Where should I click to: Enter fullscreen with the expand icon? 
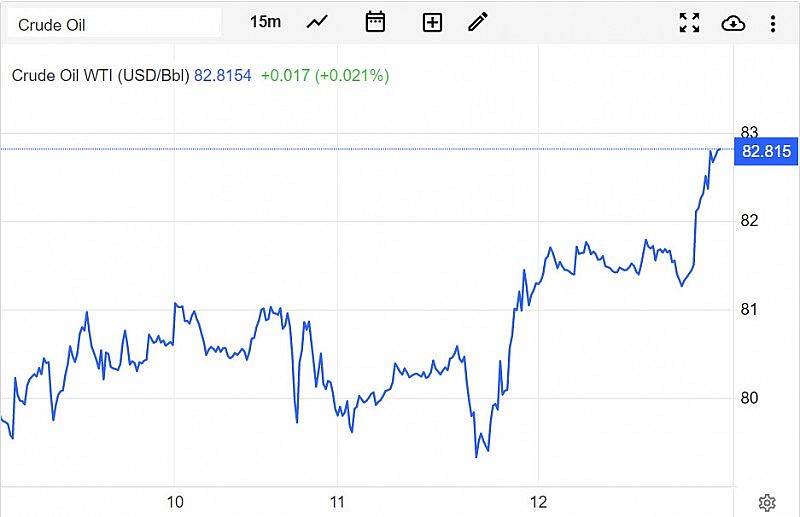[x=689, y=23]
